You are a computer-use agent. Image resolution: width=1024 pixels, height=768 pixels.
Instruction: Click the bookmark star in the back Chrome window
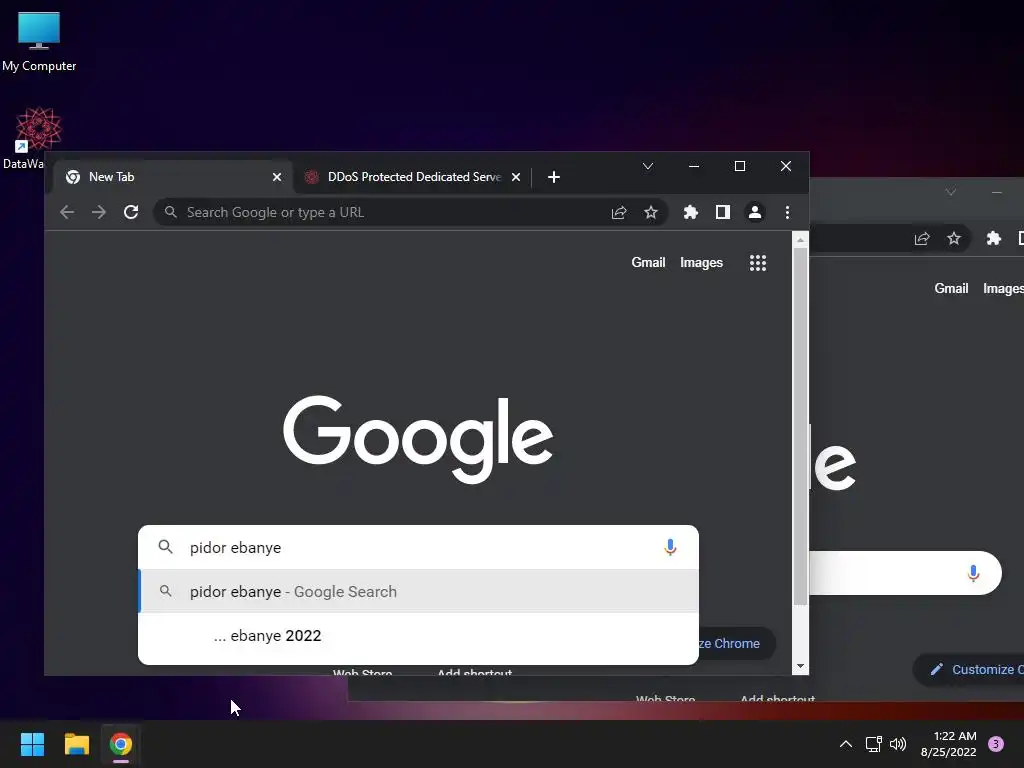tap(954, 238)
